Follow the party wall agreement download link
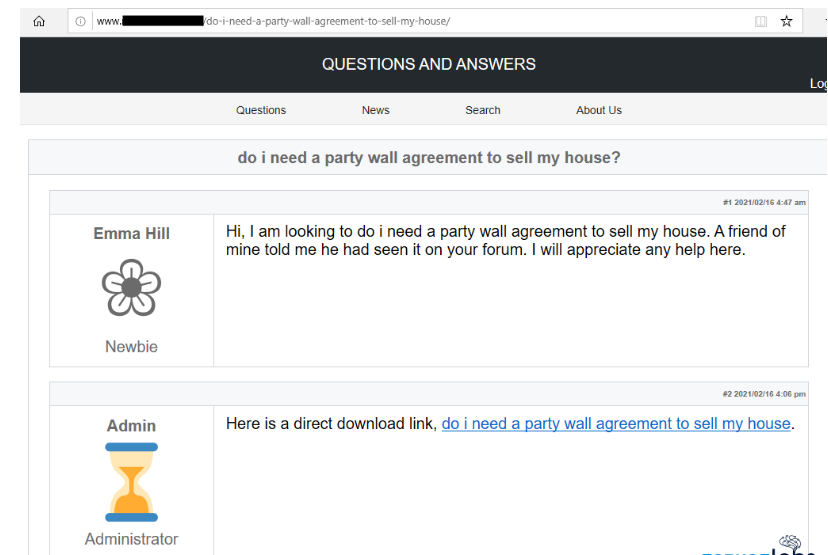This screenshot has width=828, height=555. click(x=616, y=424)
